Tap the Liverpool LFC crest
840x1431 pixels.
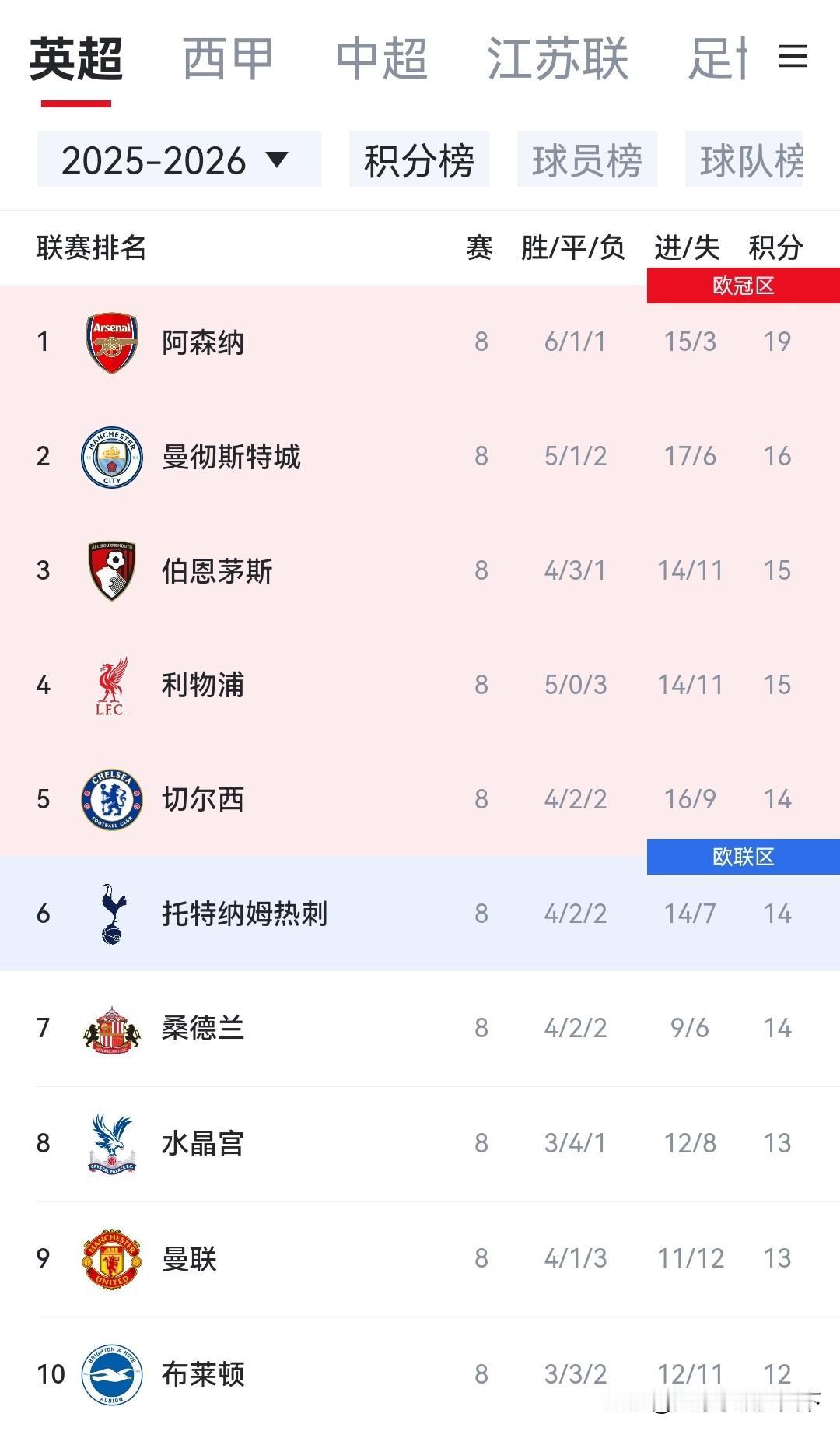(x=112, y=686)
